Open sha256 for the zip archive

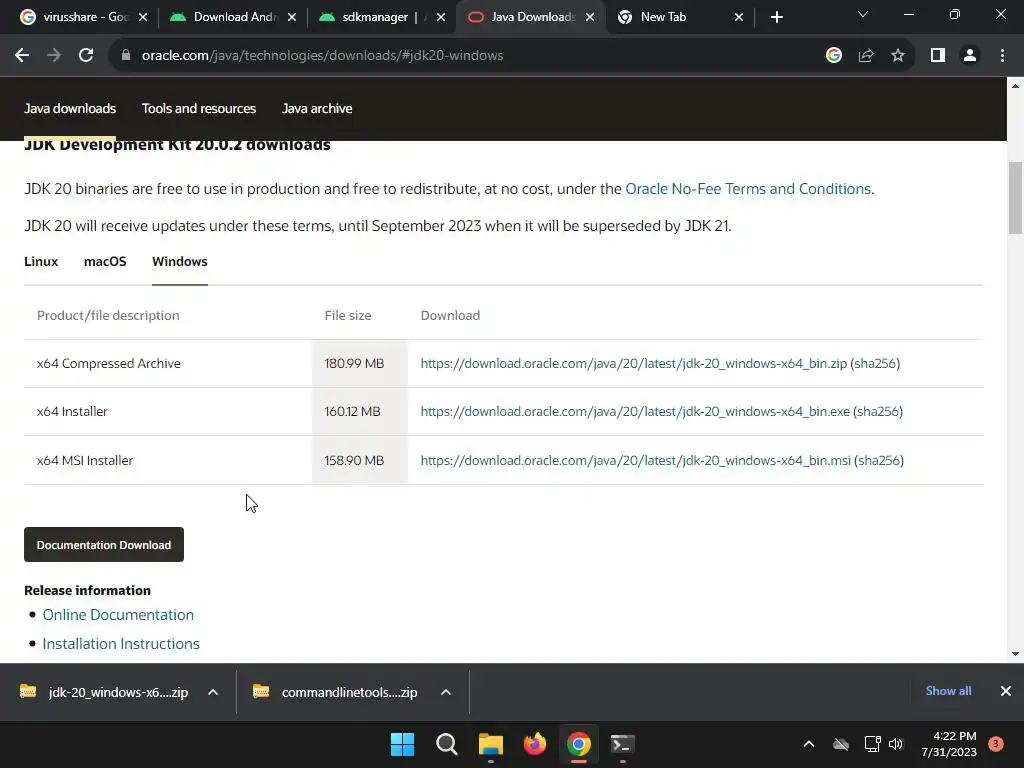tap(875, 363)
